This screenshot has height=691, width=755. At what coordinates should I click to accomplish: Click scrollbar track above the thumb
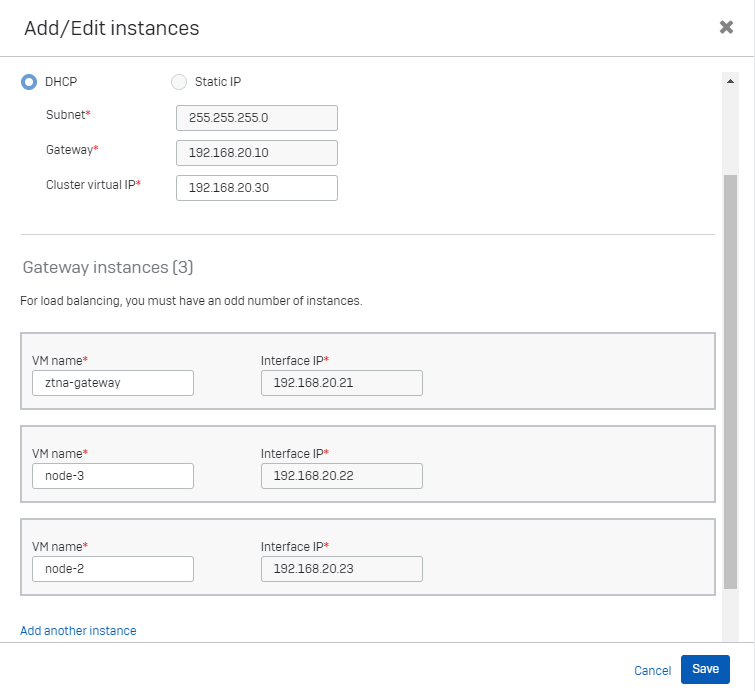pyautogui.click(x=730, y=130)
